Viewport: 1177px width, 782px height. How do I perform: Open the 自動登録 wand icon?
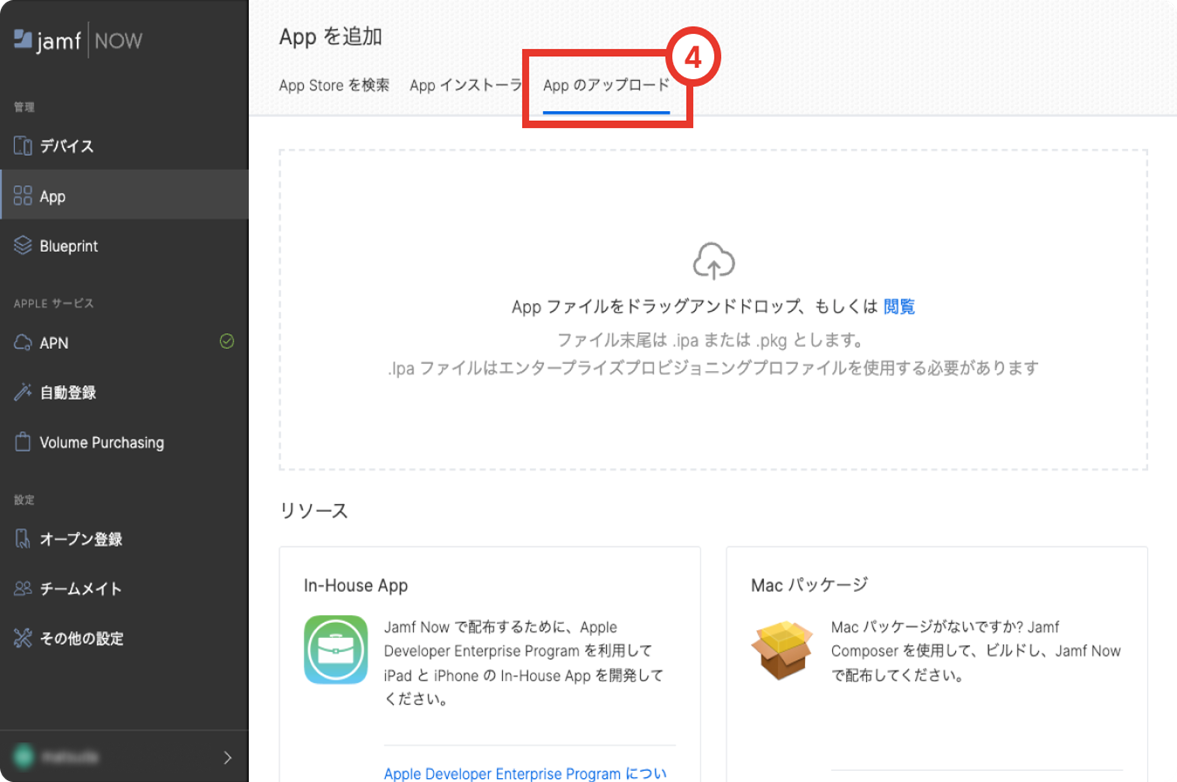(x=23, y=392)
